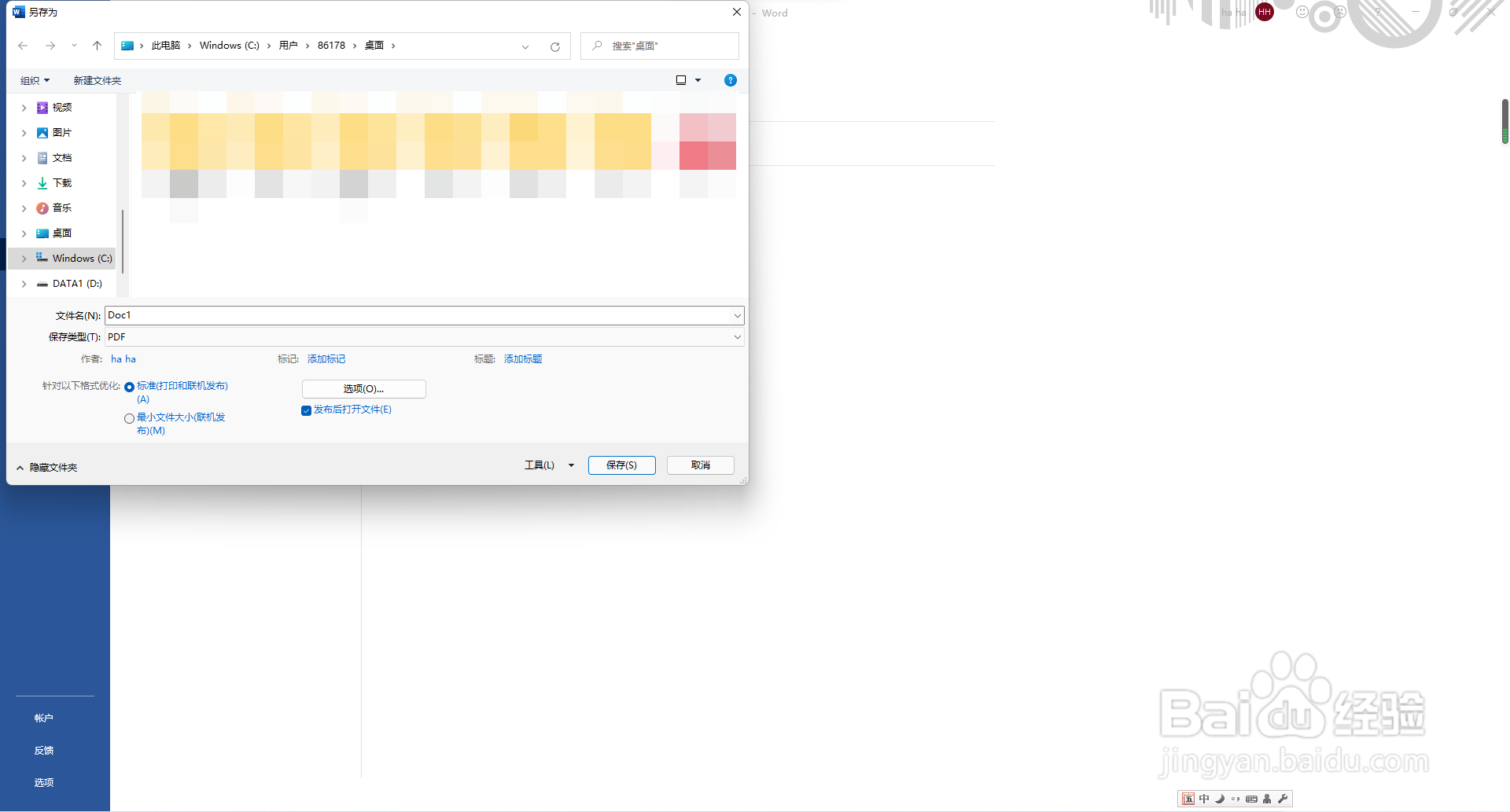
Task: Expand the 下载 folder in the tree
Action: point(24,183)
